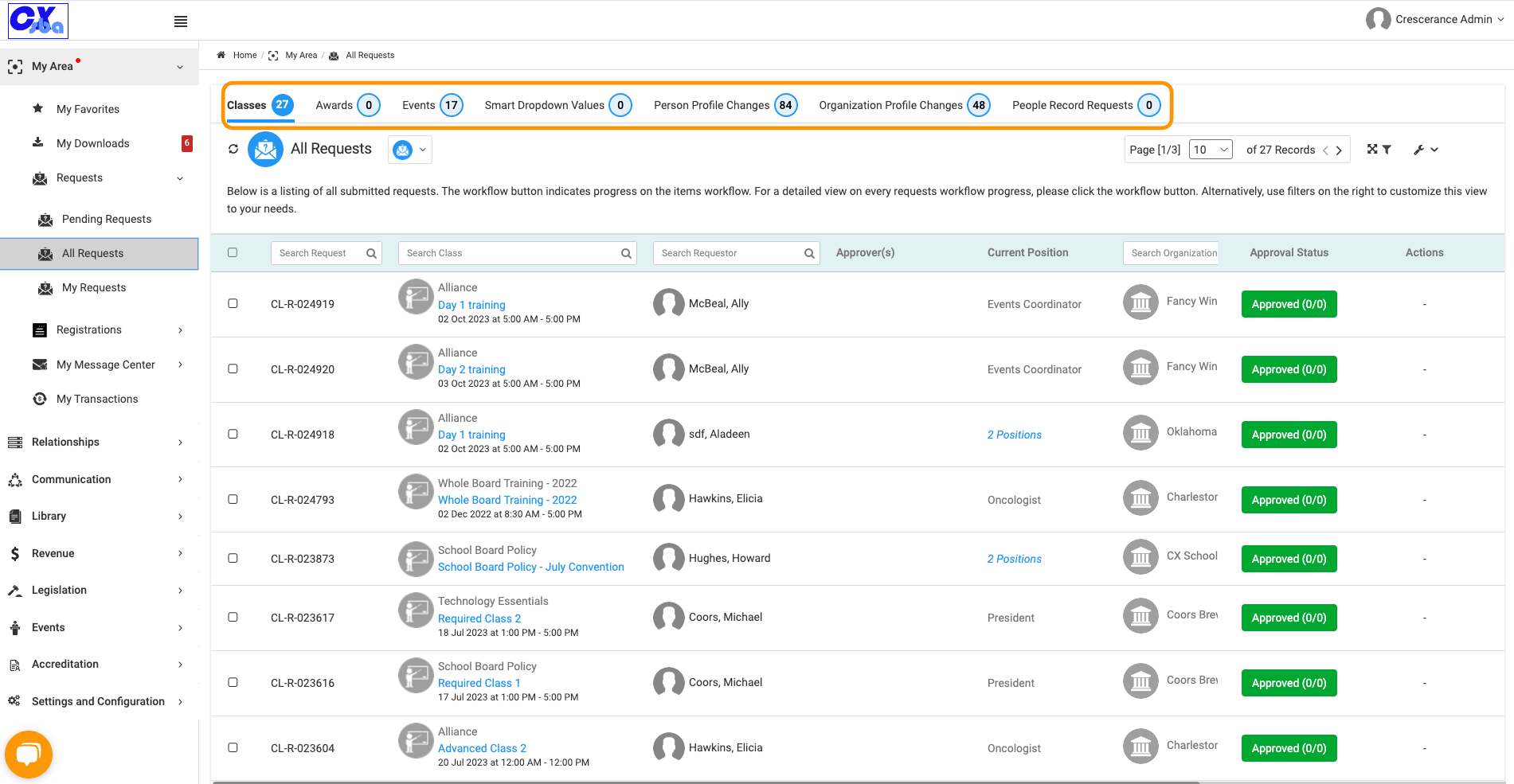Click search magnifier in Search Request field
The width and height of the screenshot is (1514, 784).
[x=371, y=253]
